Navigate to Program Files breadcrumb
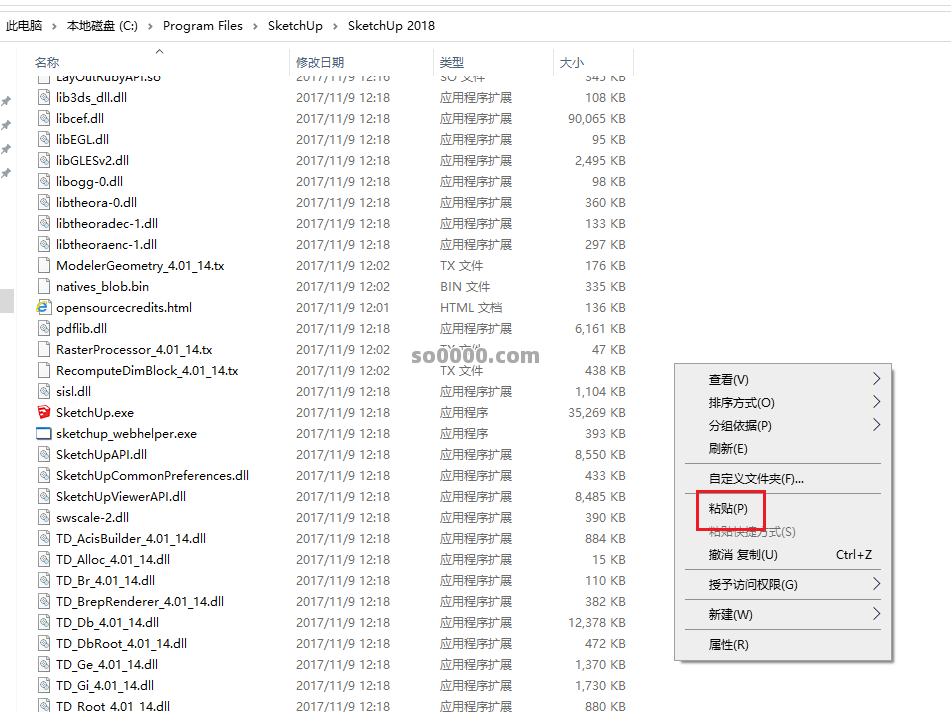Screen dimensions: 951x712 click(x=203, y=25)
